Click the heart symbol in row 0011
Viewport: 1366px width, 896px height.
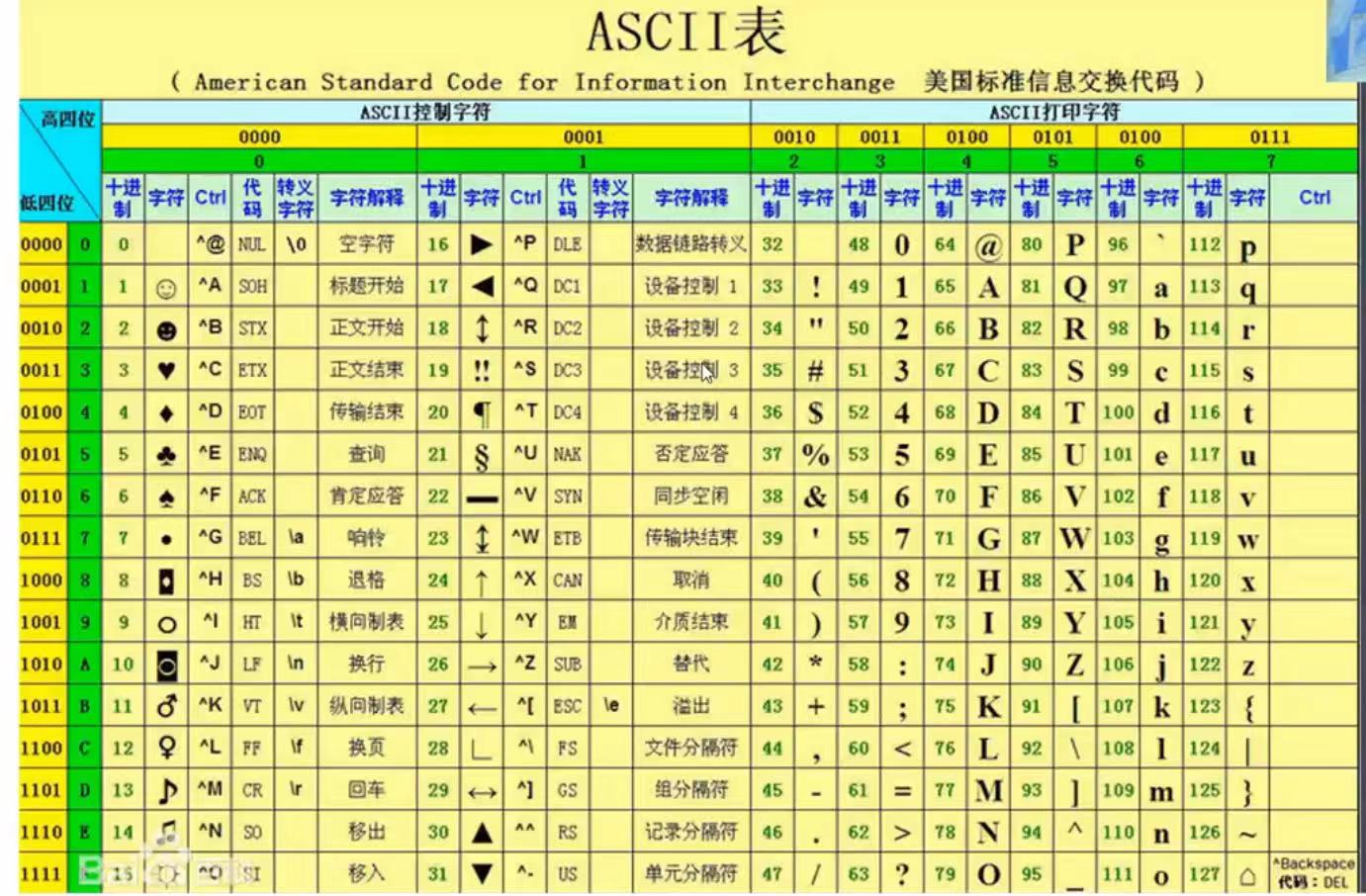coord(166,371)
